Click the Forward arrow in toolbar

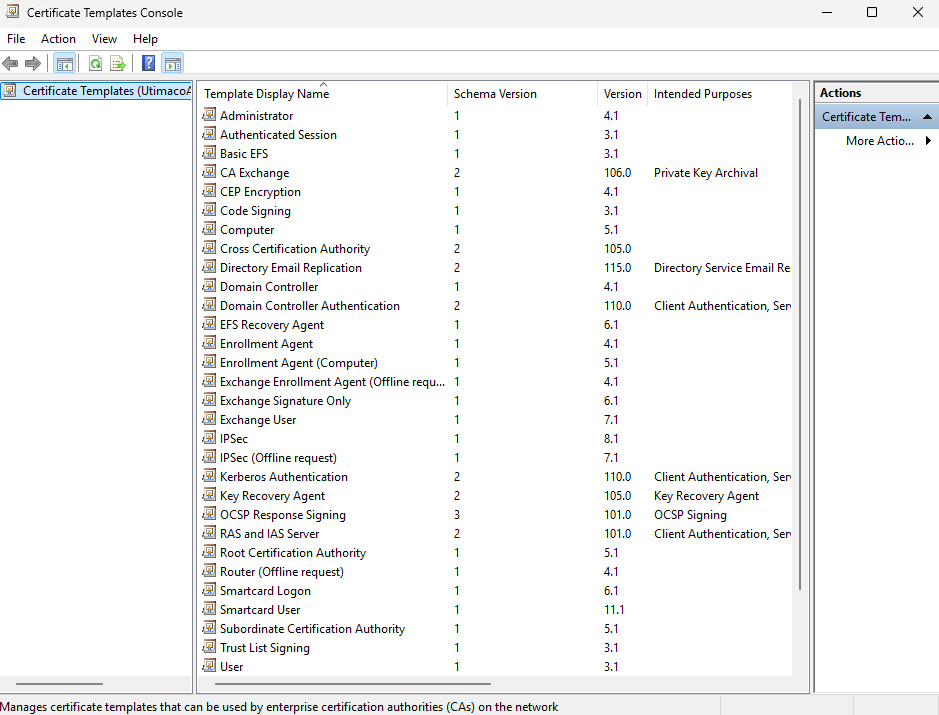tap(33, 64)
